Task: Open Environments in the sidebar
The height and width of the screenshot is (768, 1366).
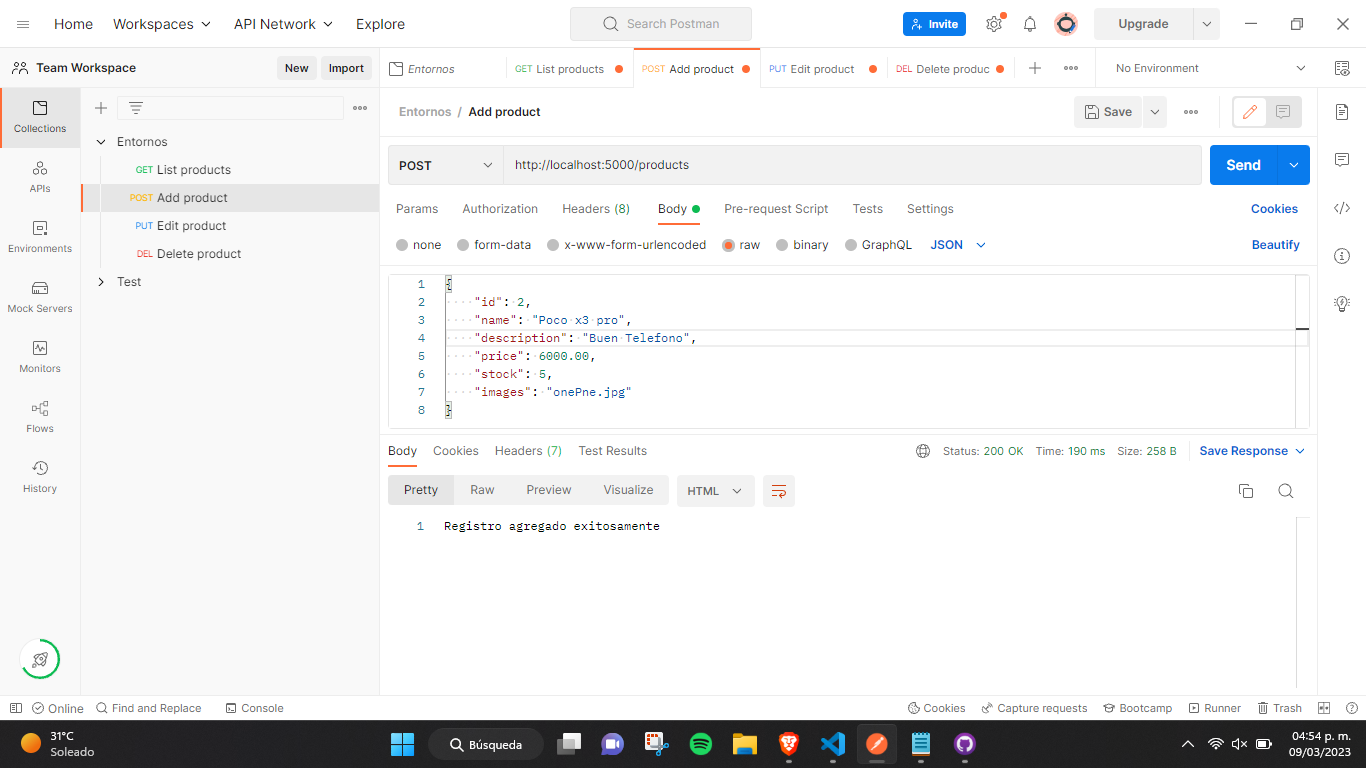Action: point(40,237)
